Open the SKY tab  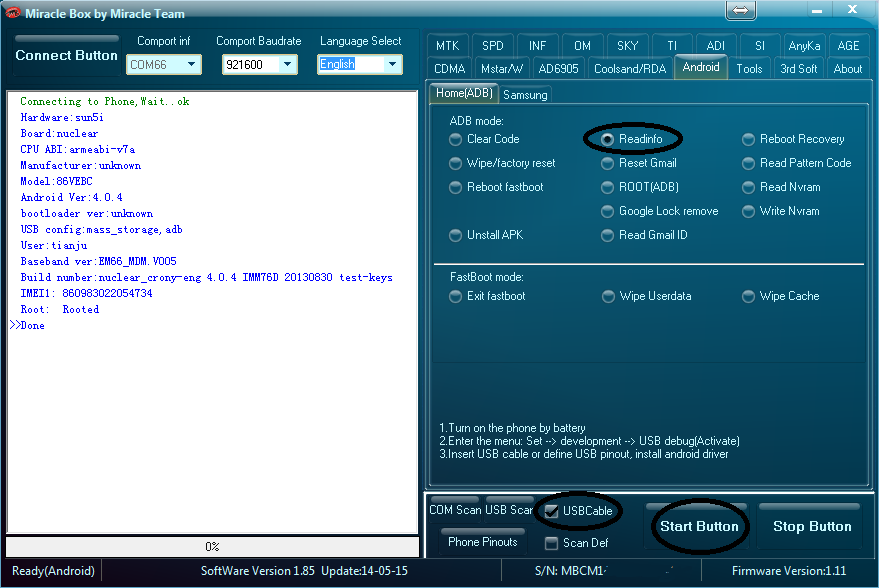(x=627, y=46)
